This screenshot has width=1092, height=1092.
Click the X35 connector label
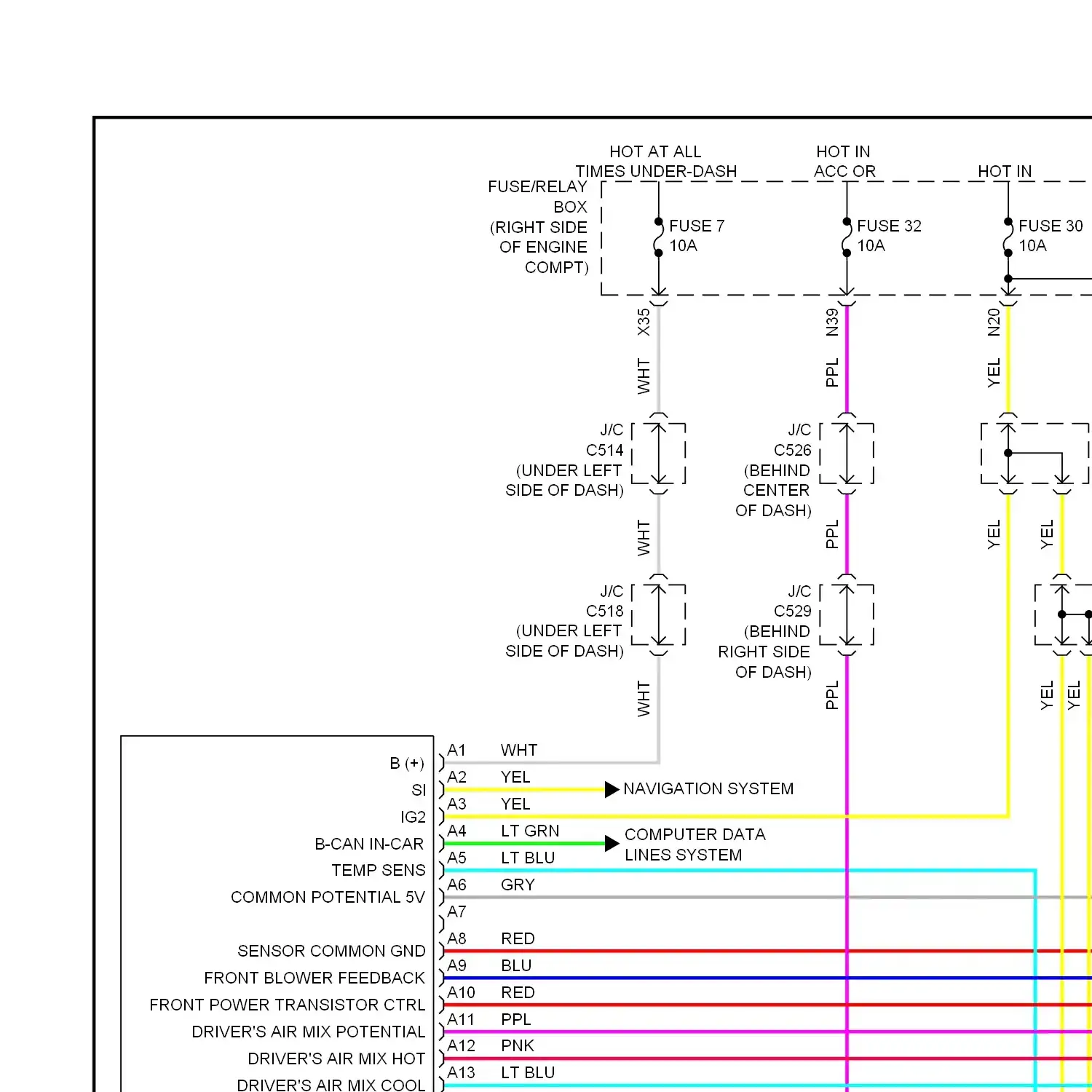(x=644, y=323)
